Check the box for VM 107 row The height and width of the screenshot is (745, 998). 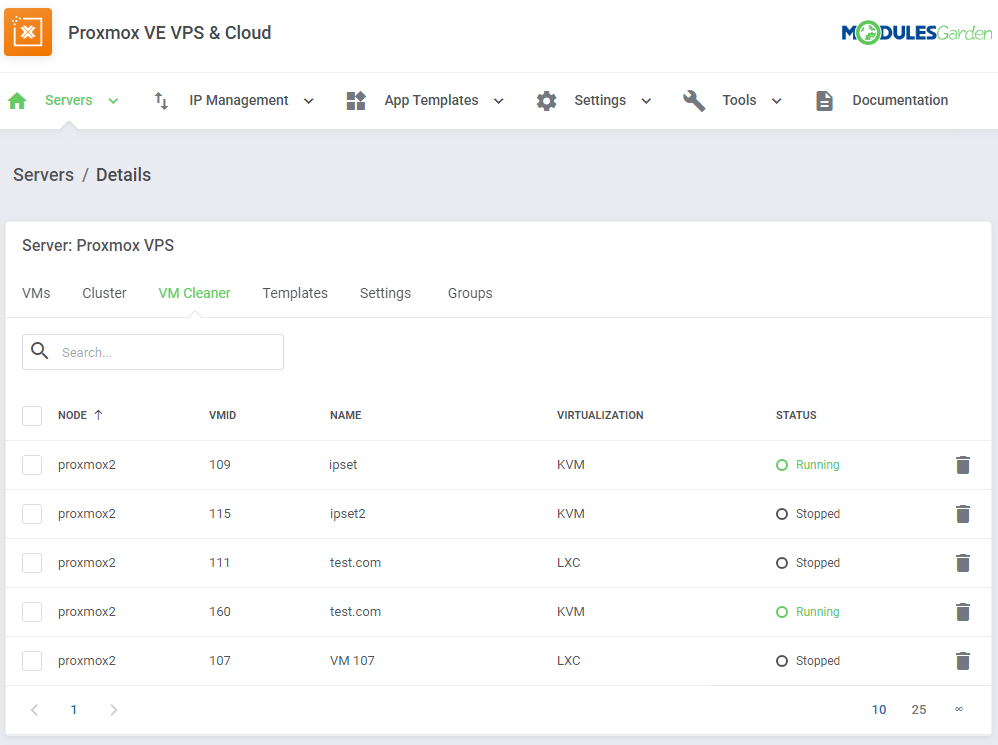coord(32,661)
